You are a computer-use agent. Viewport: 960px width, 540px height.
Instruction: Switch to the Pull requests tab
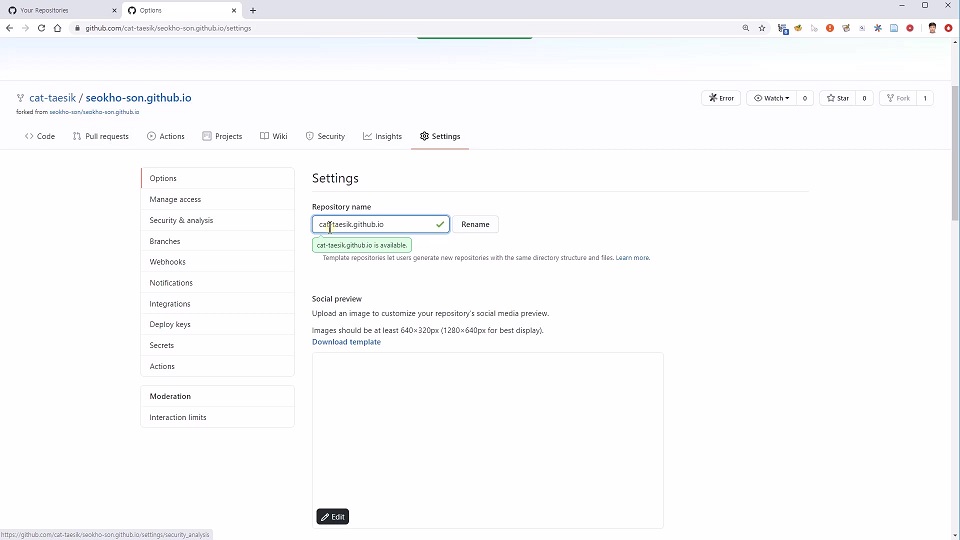[101, 136]
